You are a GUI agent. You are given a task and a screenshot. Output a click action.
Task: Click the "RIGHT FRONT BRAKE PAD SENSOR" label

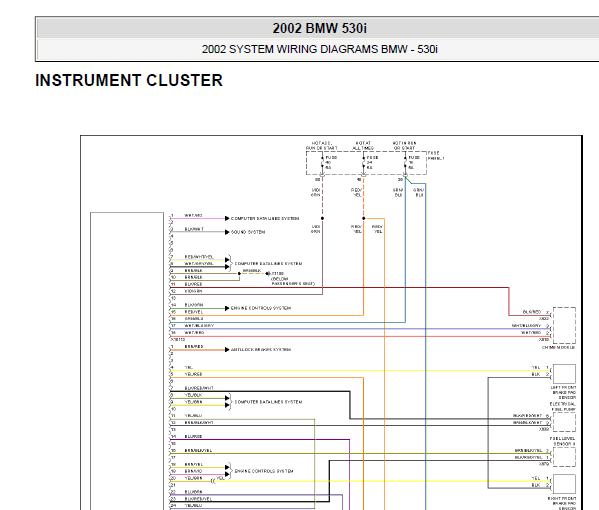pos(562,503)
